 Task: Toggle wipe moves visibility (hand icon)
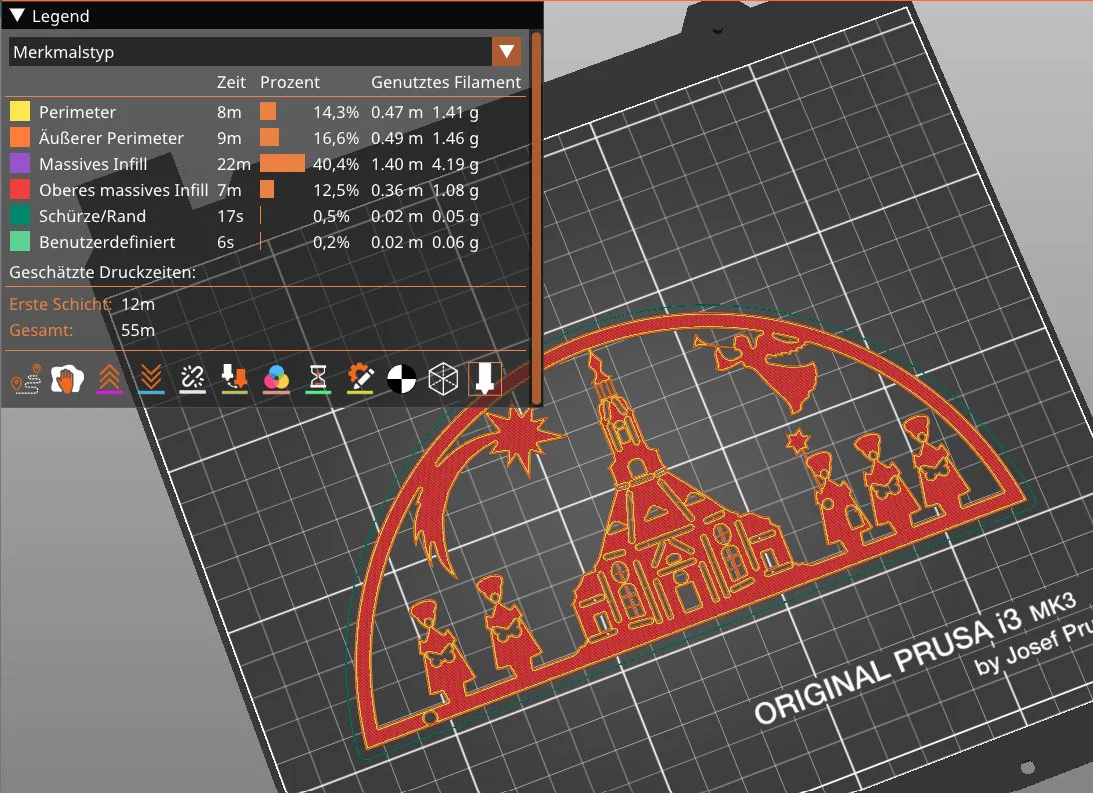(67, 378)
